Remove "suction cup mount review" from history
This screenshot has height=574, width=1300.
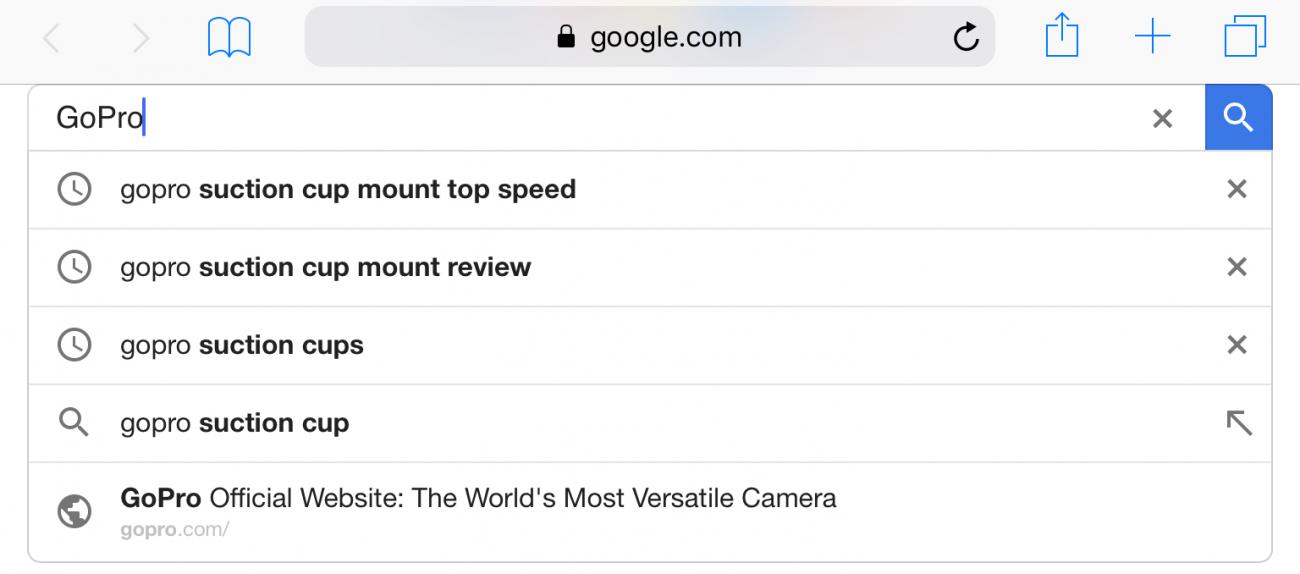click(x=1237, y=267)
